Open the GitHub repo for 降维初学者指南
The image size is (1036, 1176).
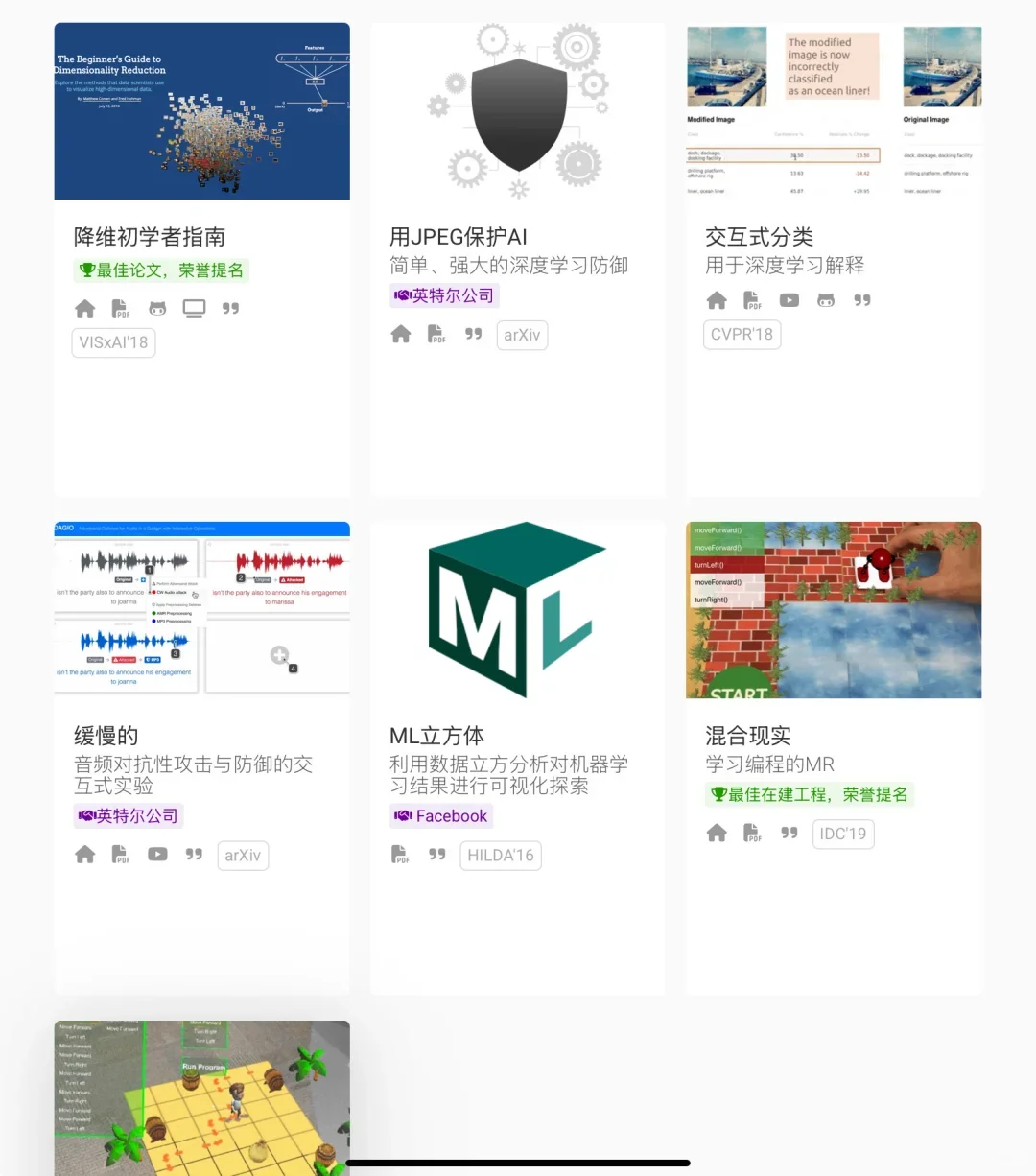click(156, 308)
